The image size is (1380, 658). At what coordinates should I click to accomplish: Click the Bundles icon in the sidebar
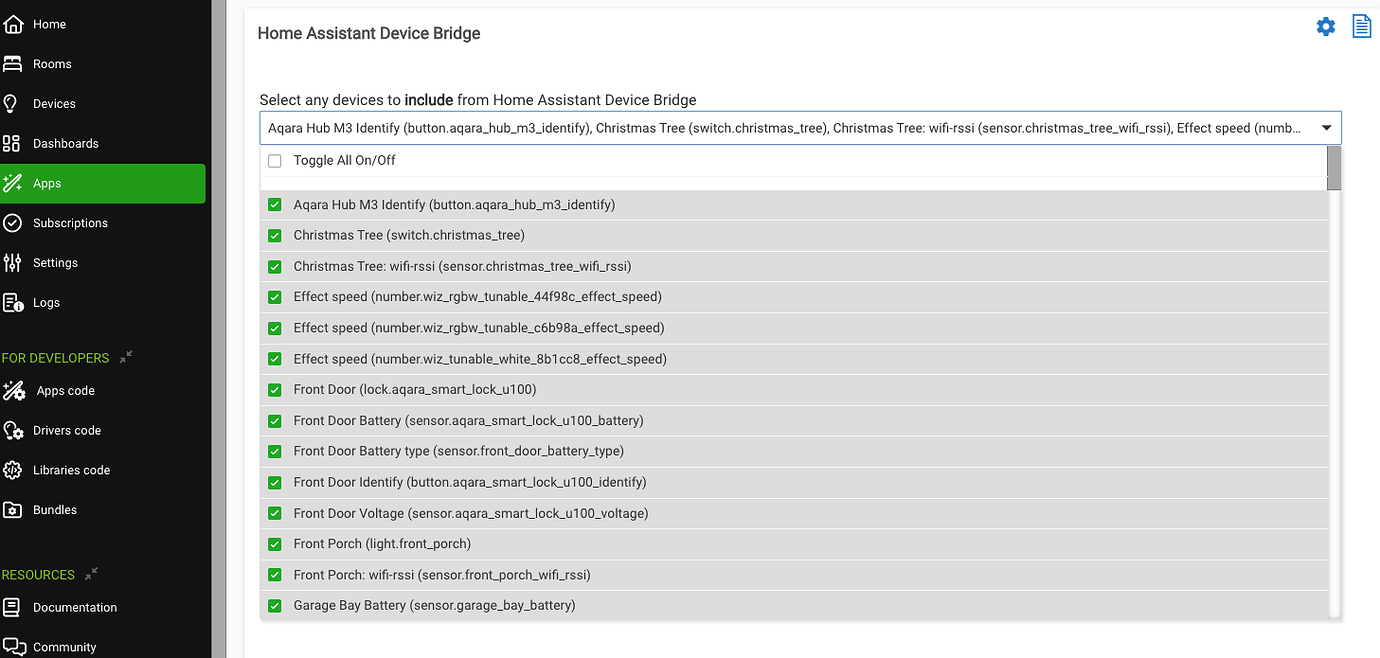(x=14, y=510)
